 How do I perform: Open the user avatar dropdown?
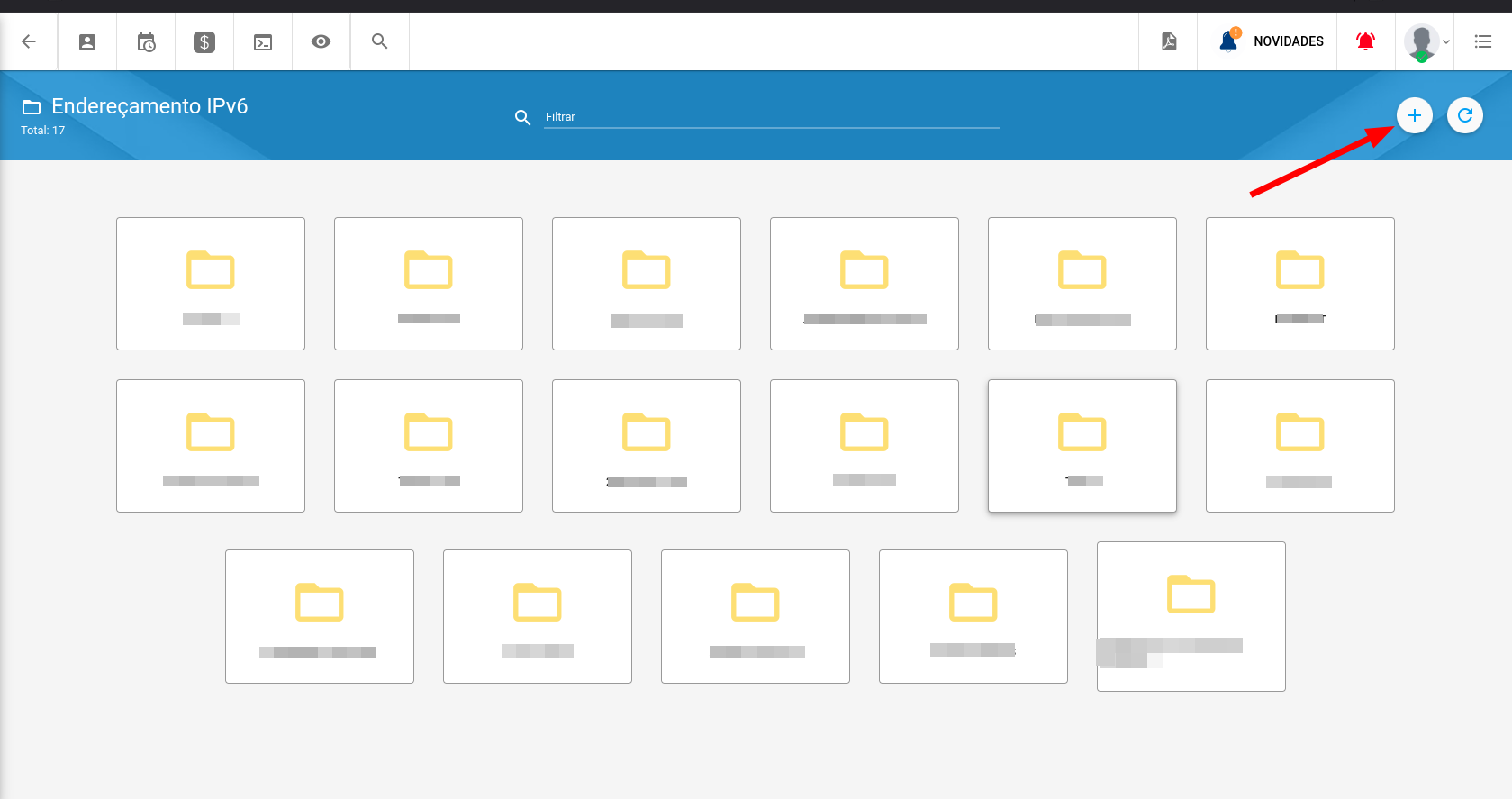(x=1426, y=42)
